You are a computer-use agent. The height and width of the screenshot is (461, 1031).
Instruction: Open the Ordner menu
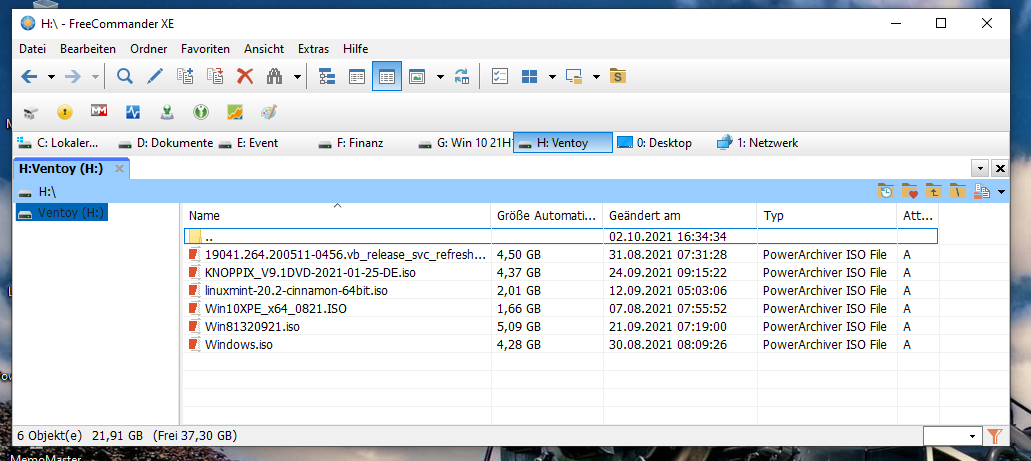point(149,49)
